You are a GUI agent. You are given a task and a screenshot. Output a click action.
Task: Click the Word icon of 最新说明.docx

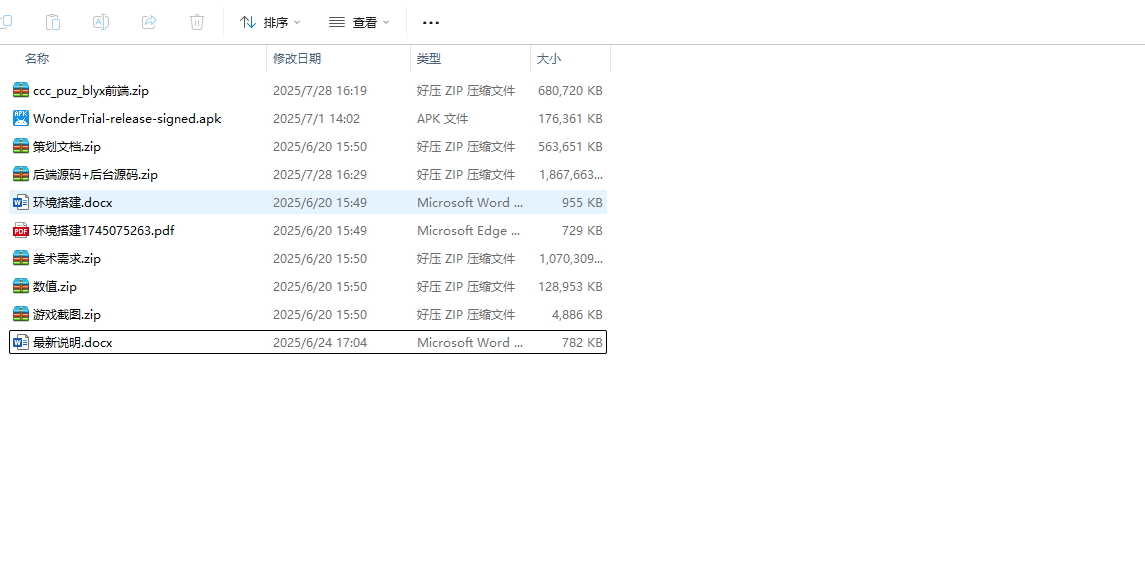[x=21, y=342]
